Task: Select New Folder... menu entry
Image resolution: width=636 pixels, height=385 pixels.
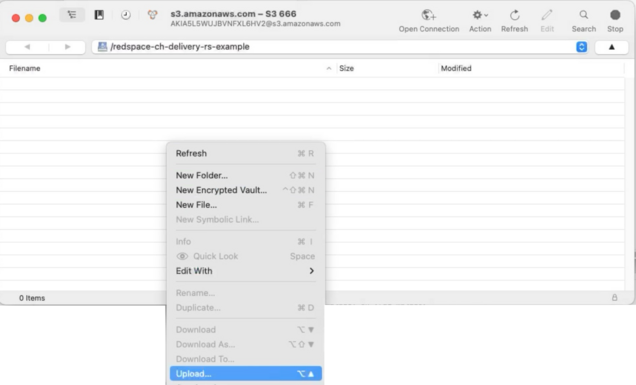Action: coord(245,175)
